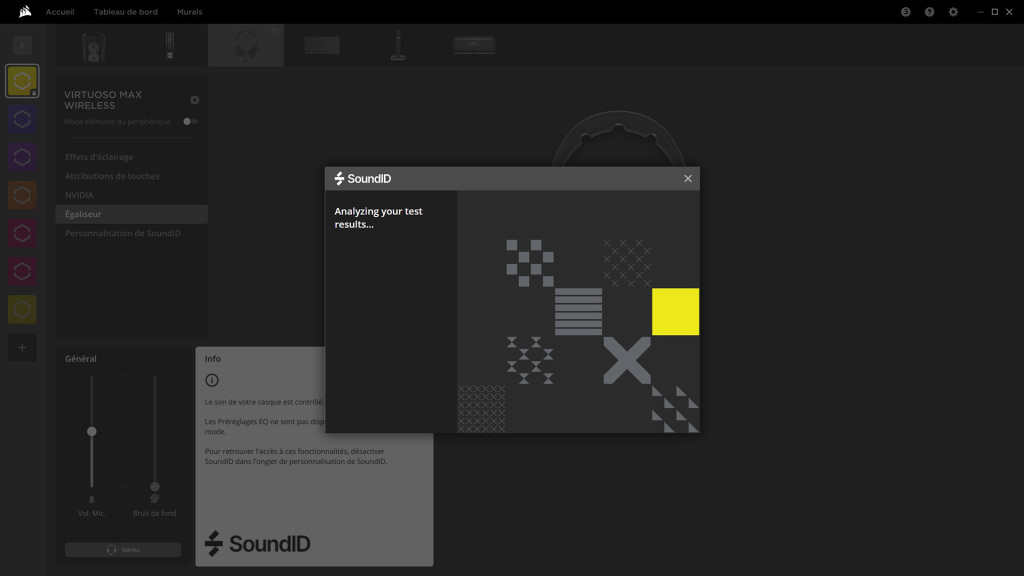The height and width of the screenshot is (576, 1024).
Task: Switch to the orange profile icon
Action: pyautogui.click(x=22, y=195)
